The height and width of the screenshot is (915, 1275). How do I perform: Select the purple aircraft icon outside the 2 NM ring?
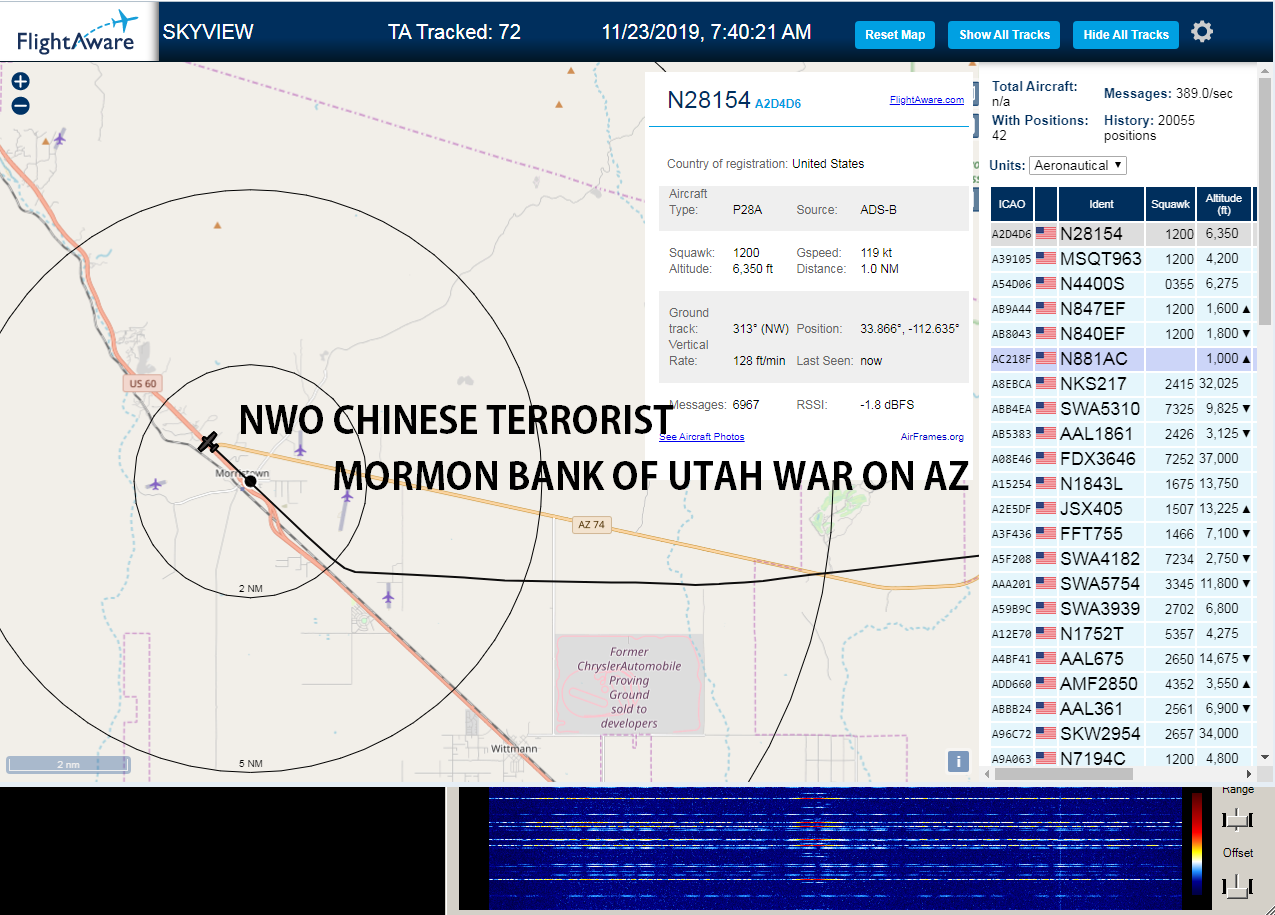pyautogui.click(x=388, y=597)
